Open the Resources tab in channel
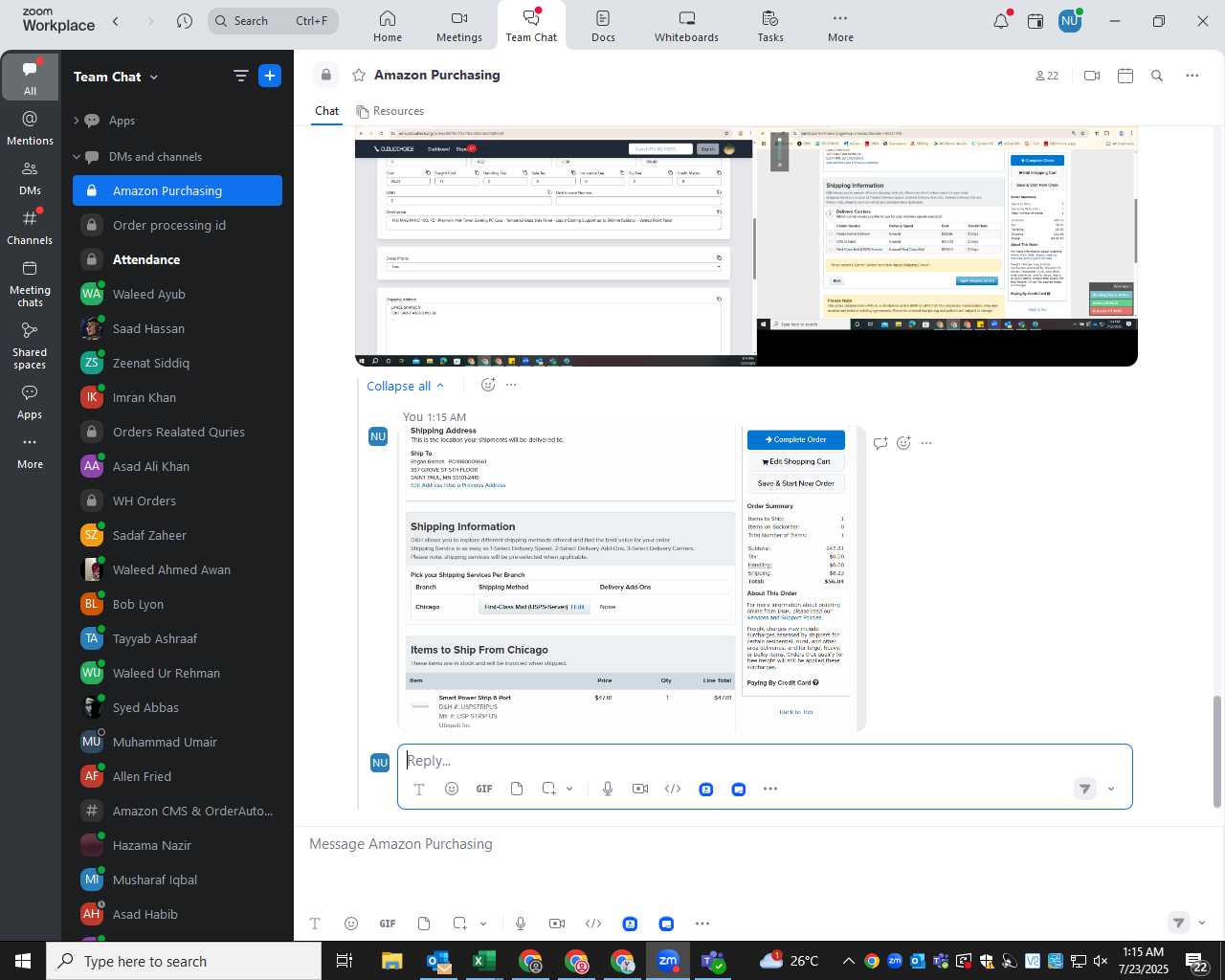The height and width of the screenshot is (980, 1225). (x=390, y=111)
